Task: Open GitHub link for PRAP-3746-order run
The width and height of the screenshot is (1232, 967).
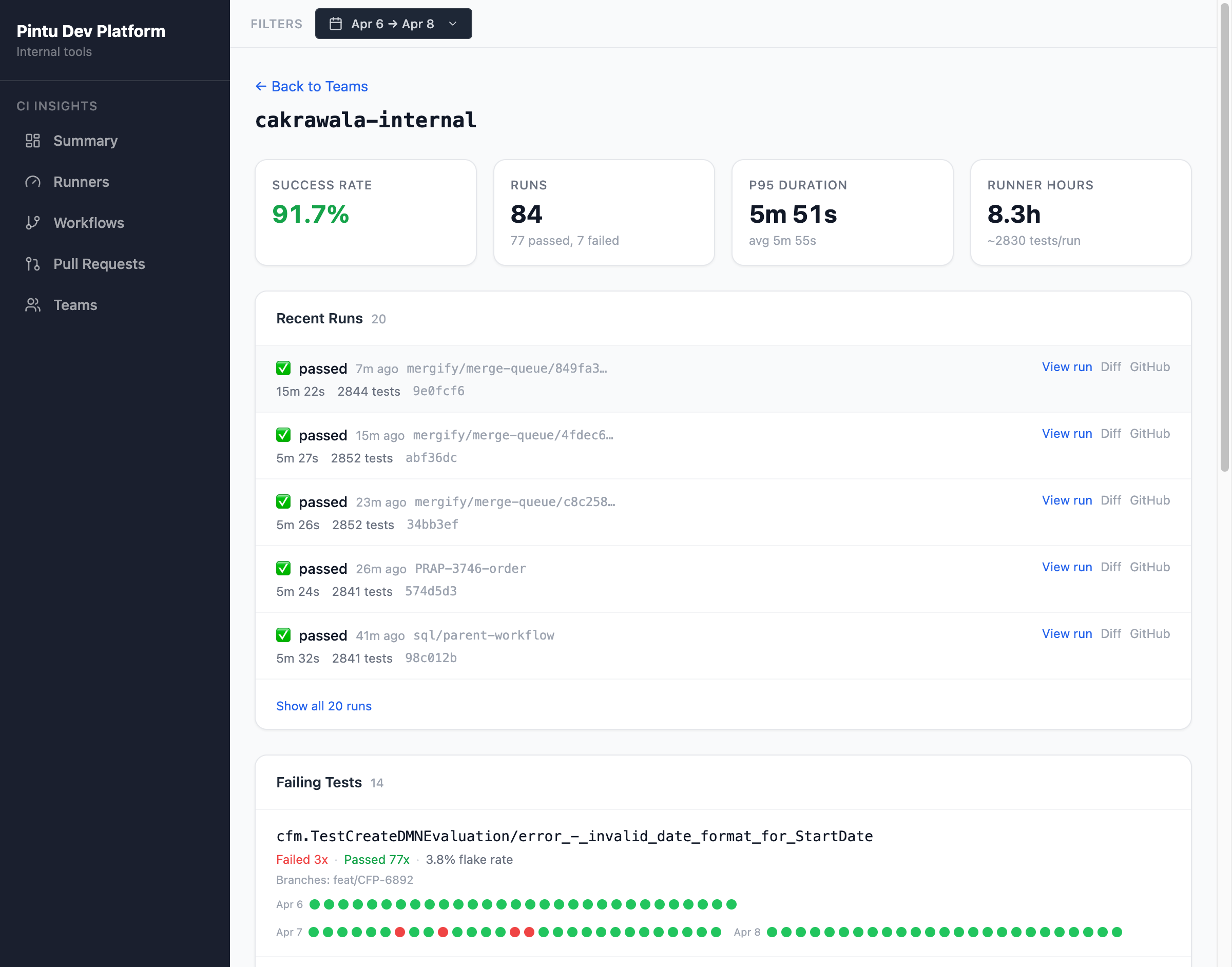Action: pyautogui.click(x=1149, y=567)
